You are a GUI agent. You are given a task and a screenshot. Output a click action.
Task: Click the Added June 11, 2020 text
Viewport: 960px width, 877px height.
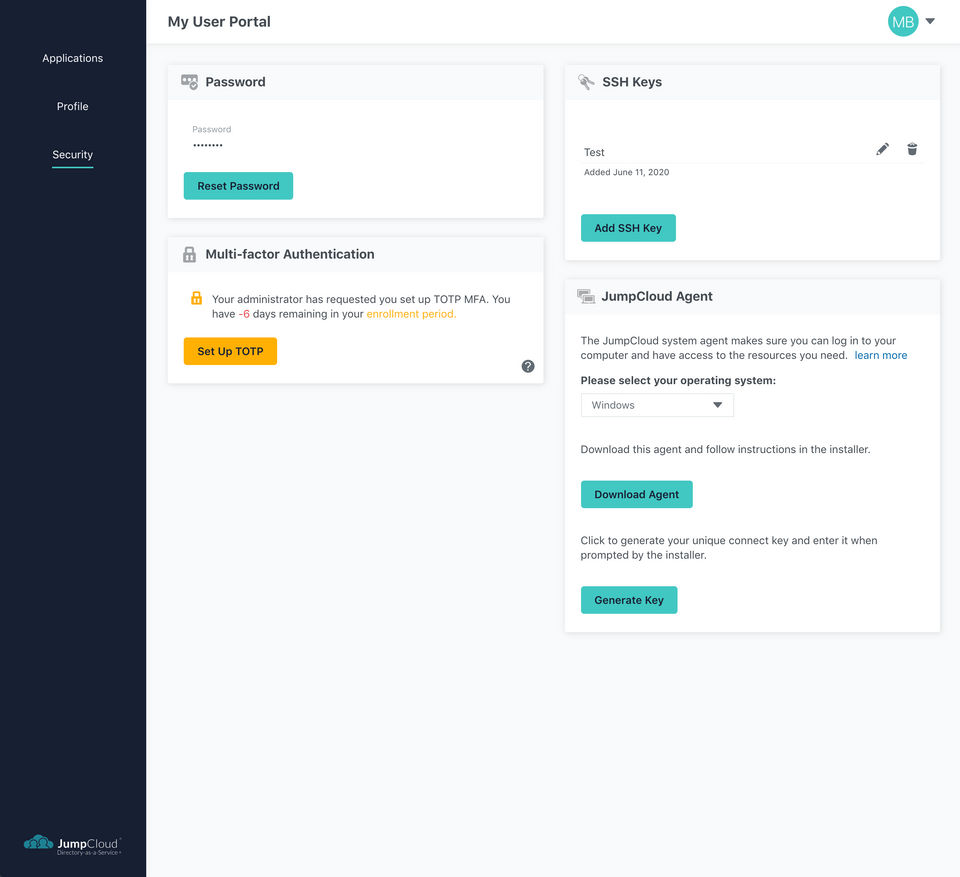[626, 172]
